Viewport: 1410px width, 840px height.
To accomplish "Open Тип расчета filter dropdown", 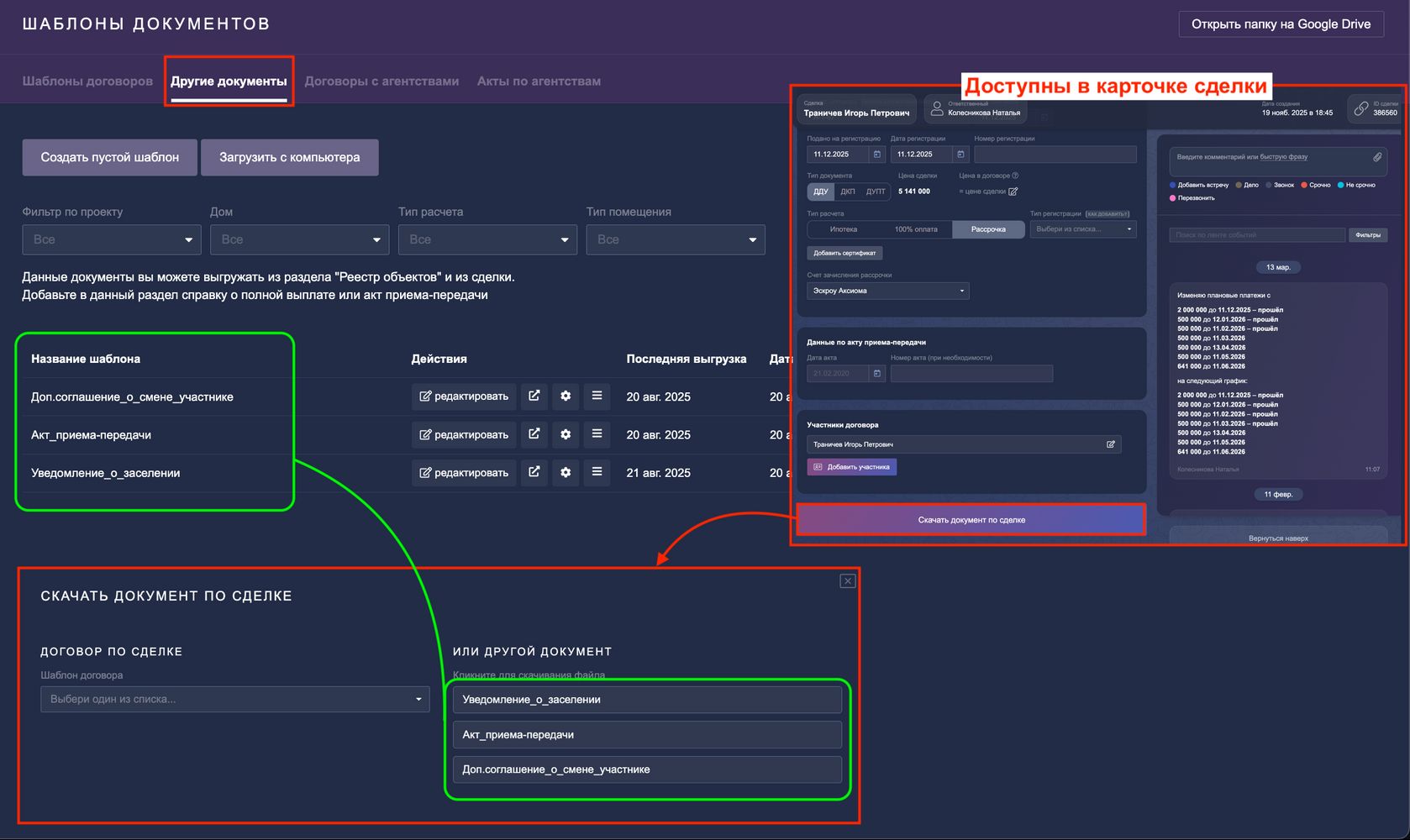I will (x=487, y=239).
